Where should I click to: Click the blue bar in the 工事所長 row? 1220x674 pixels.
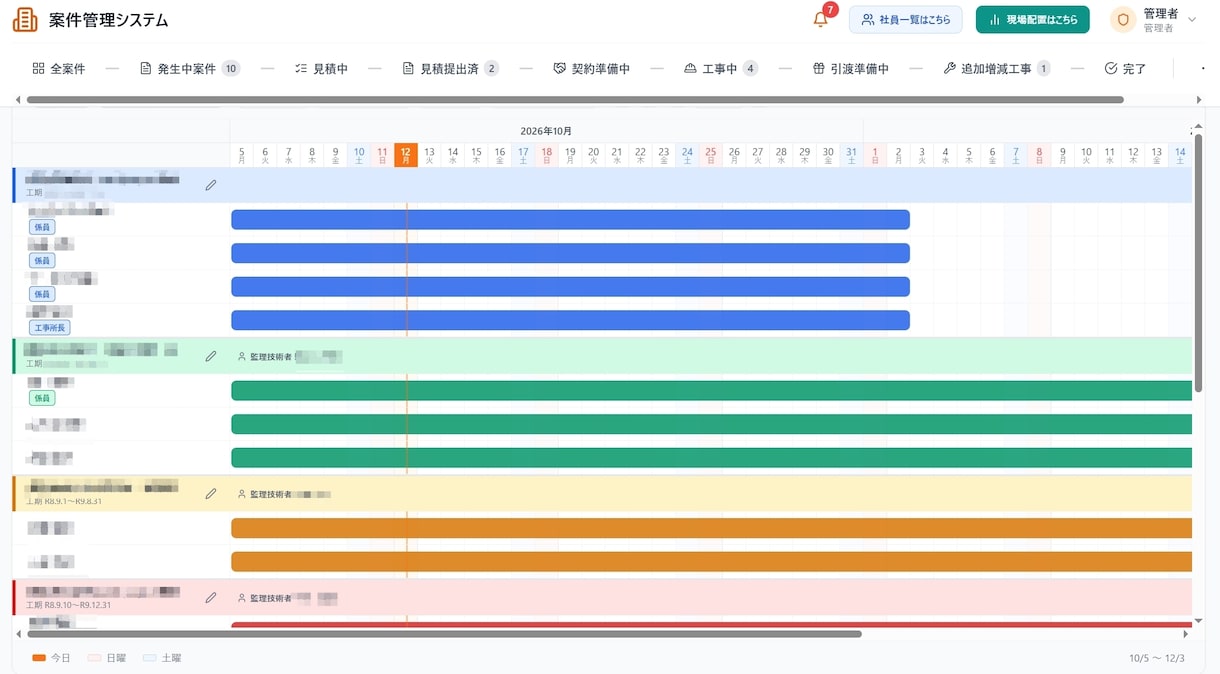coord(570,320)
